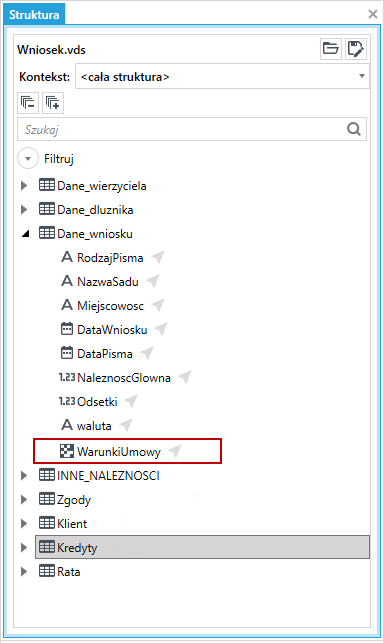Screen dimensions: 384x643
Task: Close the Struktura panel
Action: pyautogui.click(x=373, y=14)
